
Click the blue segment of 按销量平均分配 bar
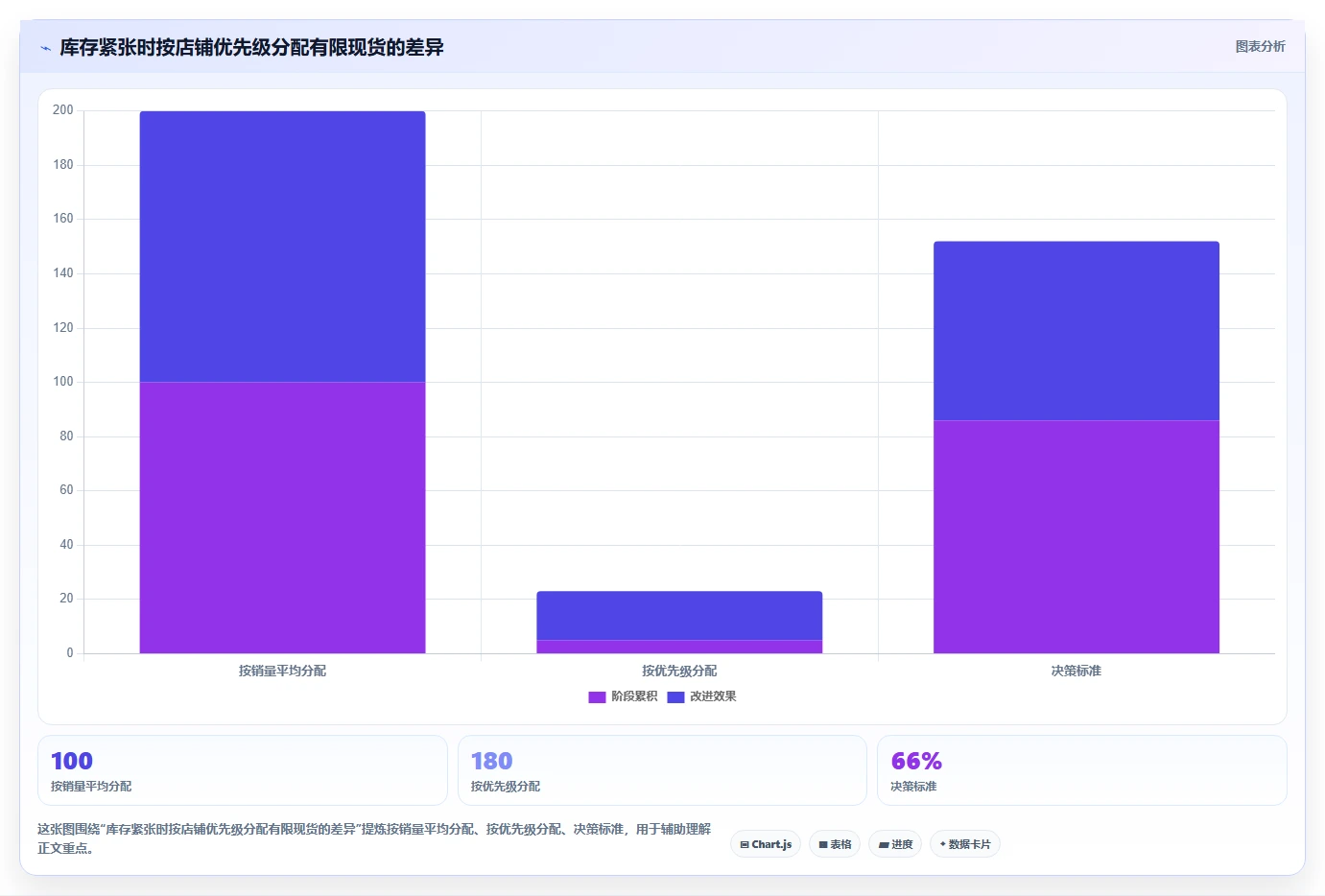(x=282, y=247)
